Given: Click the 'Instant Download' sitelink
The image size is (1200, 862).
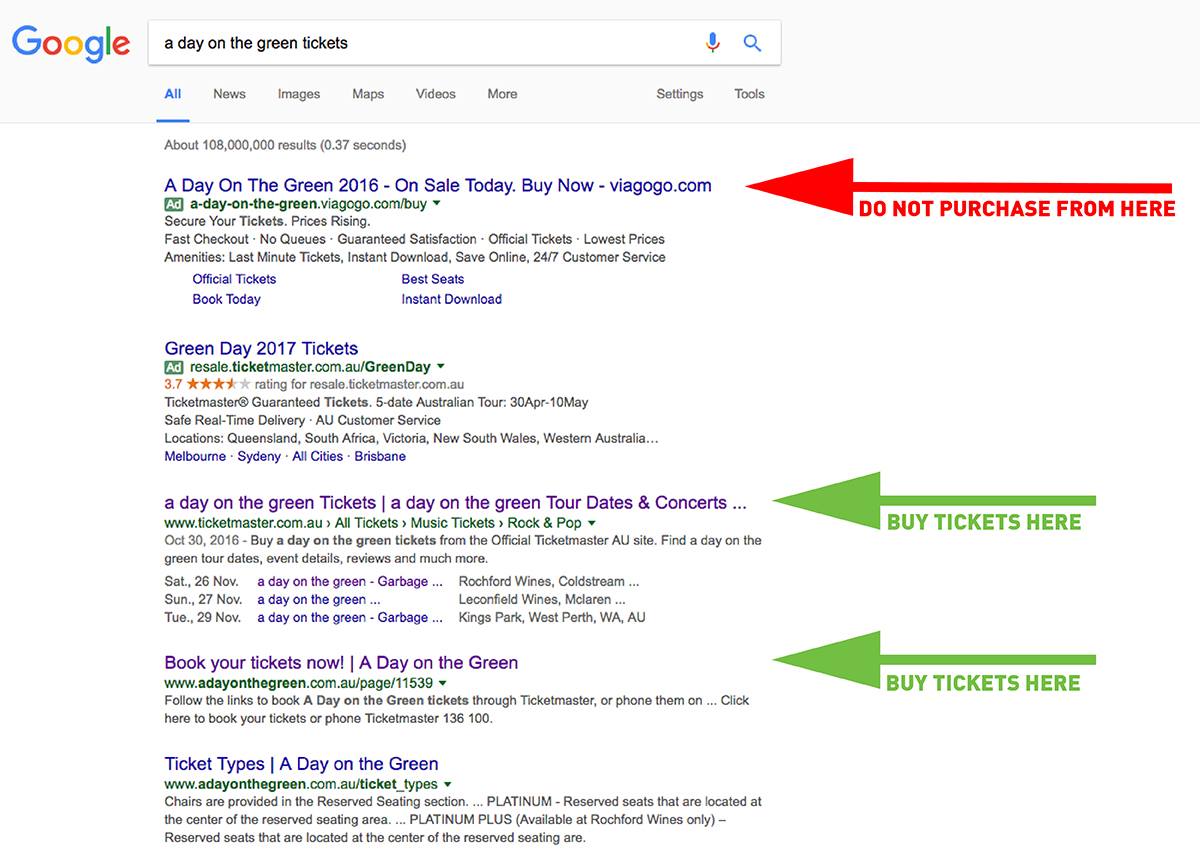Looking at the screenshot, I should click(x=452, y=299).
